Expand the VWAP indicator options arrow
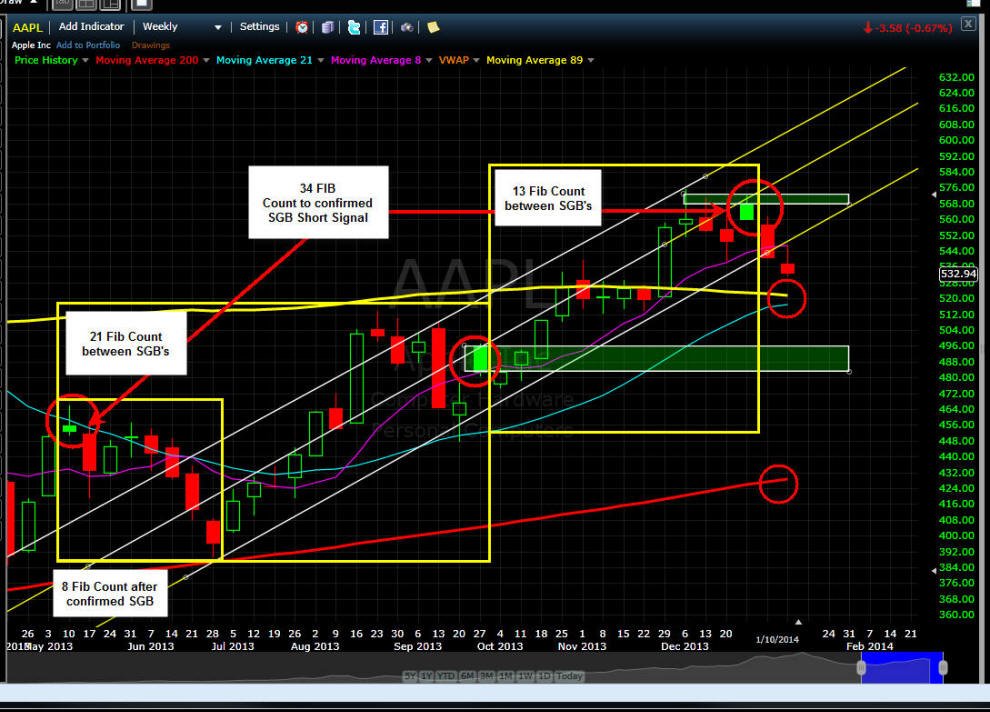The height and width of the screenshot is (712, 990). (476, 61)
